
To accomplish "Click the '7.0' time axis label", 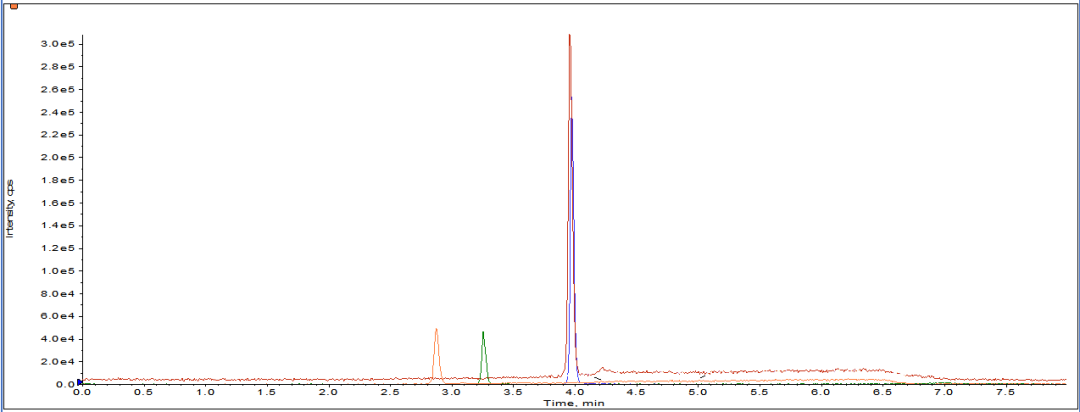I will pos(944,392).
